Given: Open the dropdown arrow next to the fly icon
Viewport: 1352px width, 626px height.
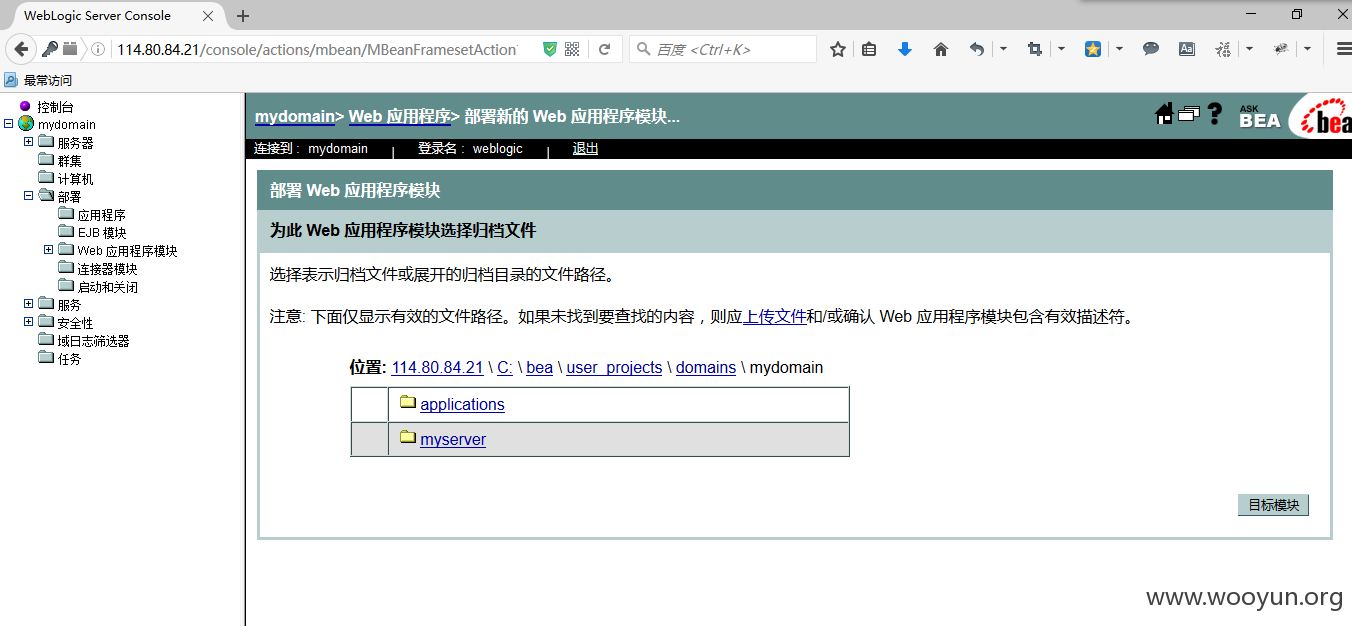Looking at the screenshot, I should [x=1307, y=49].
